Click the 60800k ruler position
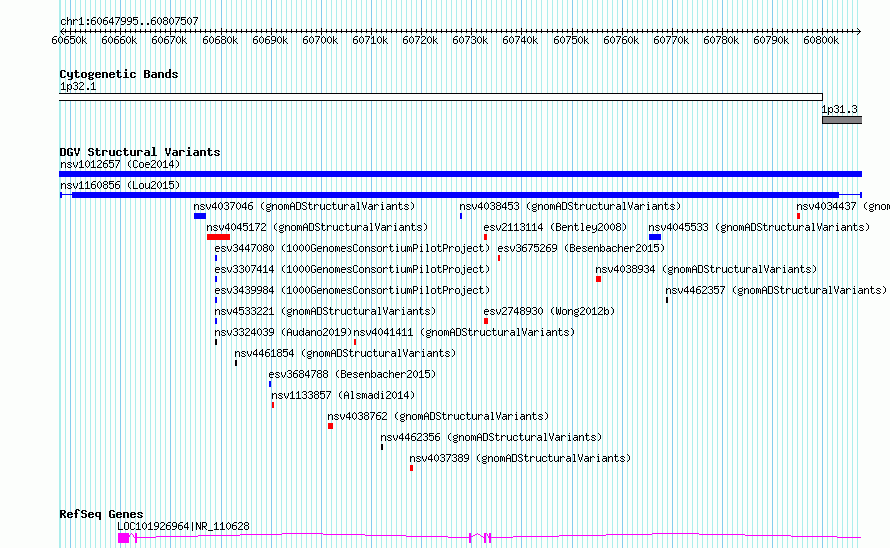 (821, 41)
